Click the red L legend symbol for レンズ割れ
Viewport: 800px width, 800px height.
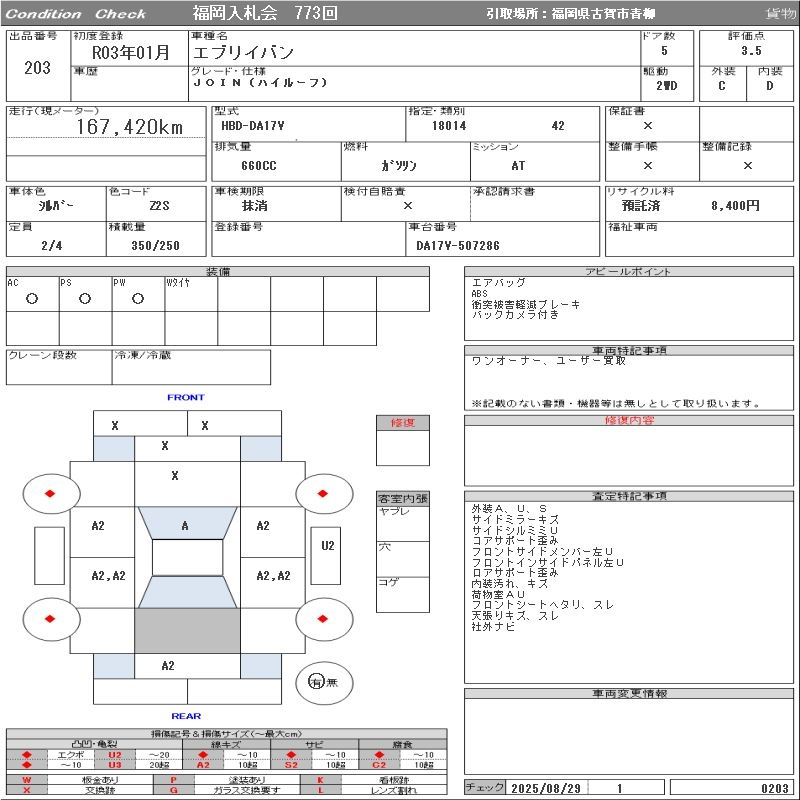[x=320, y=790]
